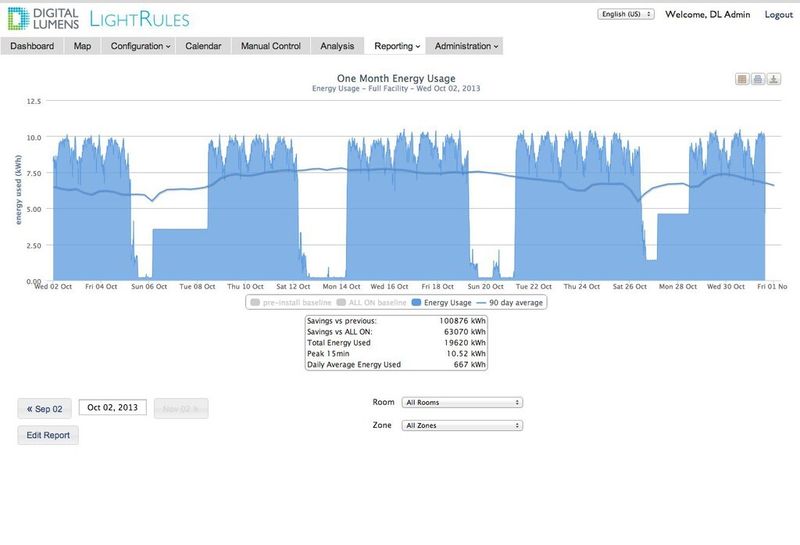Screen dimensions: 800x545
Task: Click the 63070 kWh value
Action: click(465, 332)
